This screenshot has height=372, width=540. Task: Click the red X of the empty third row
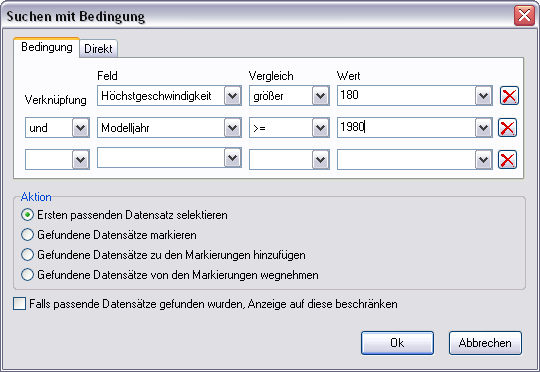coord(508,159)
